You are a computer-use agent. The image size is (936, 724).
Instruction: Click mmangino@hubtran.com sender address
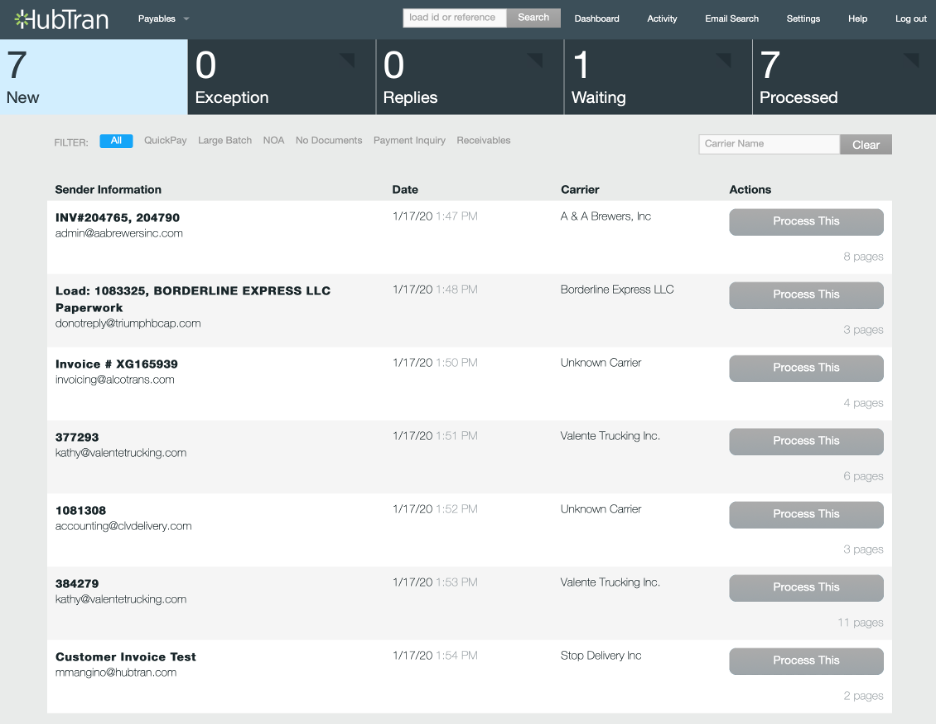coord(116,673)
